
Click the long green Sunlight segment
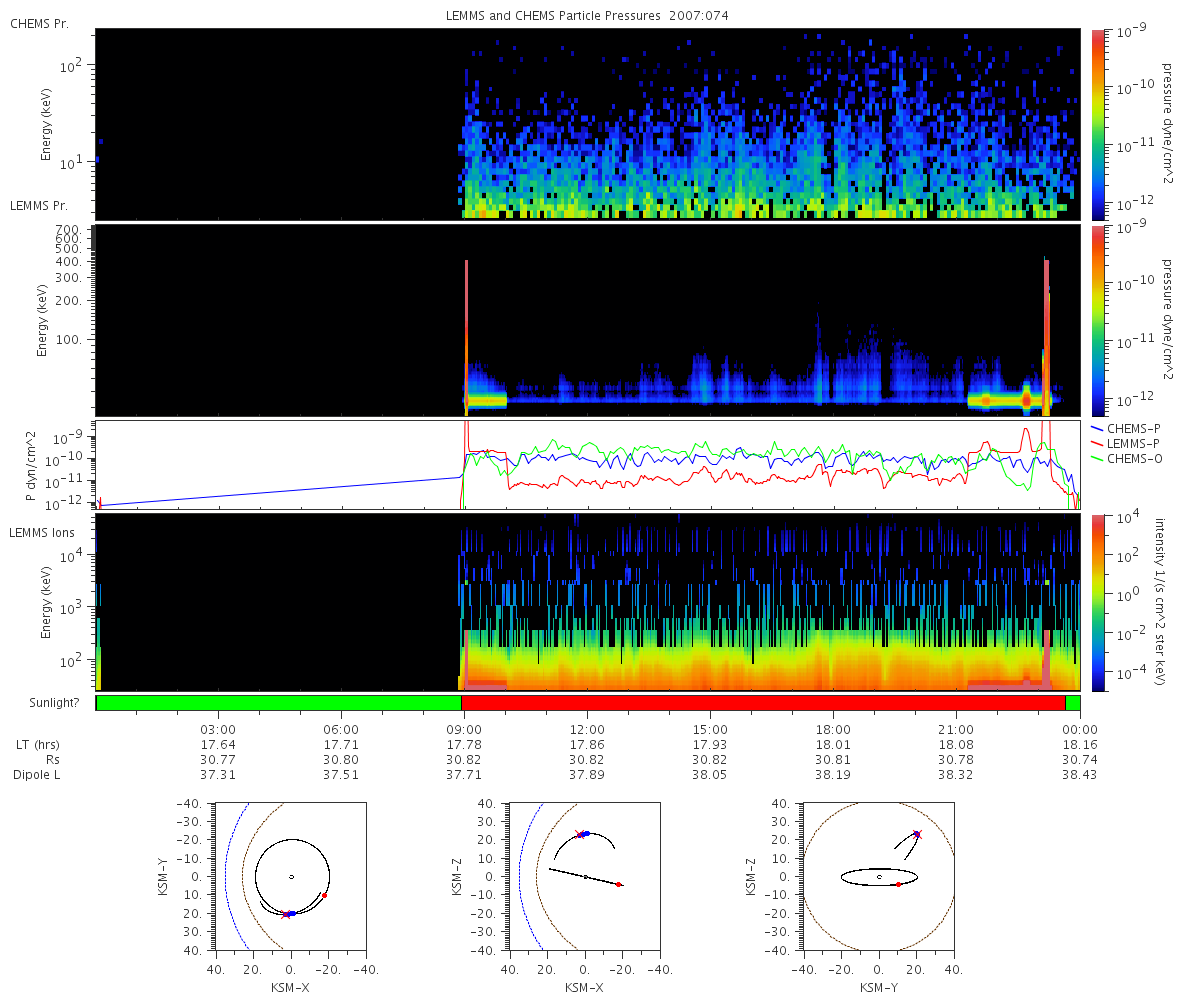(279, 703)
